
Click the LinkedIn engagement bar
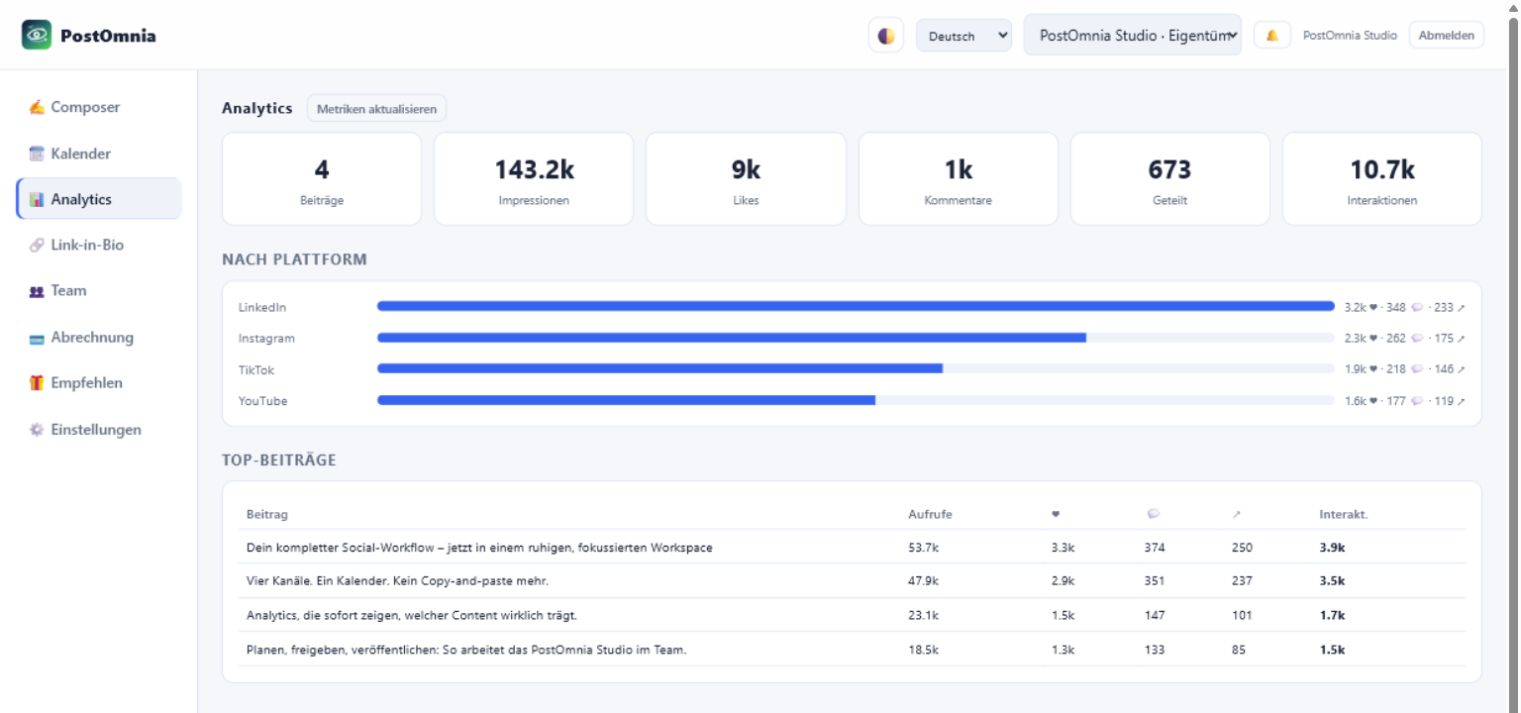[x=855, y=306]
